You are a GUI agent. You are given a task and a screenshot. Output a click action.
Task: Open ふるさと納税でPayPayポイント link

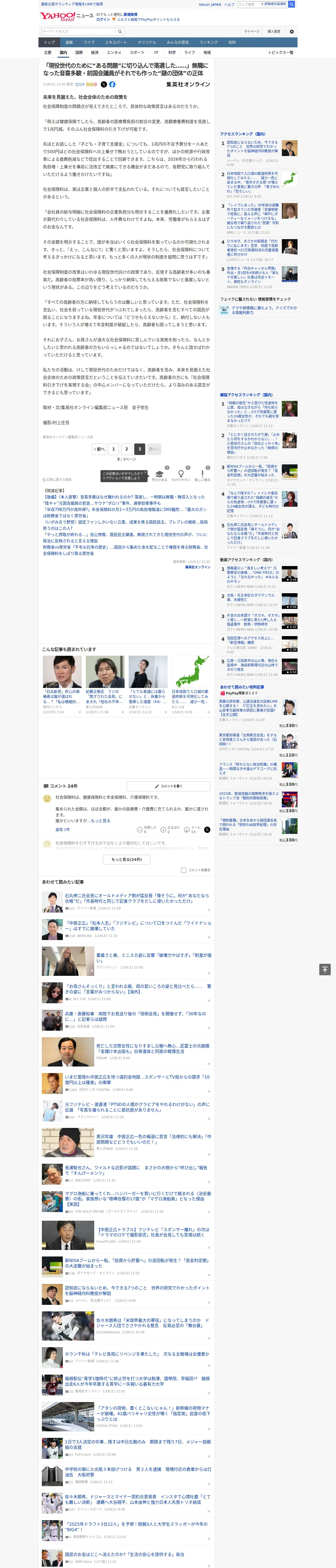(x=148, y=20)
